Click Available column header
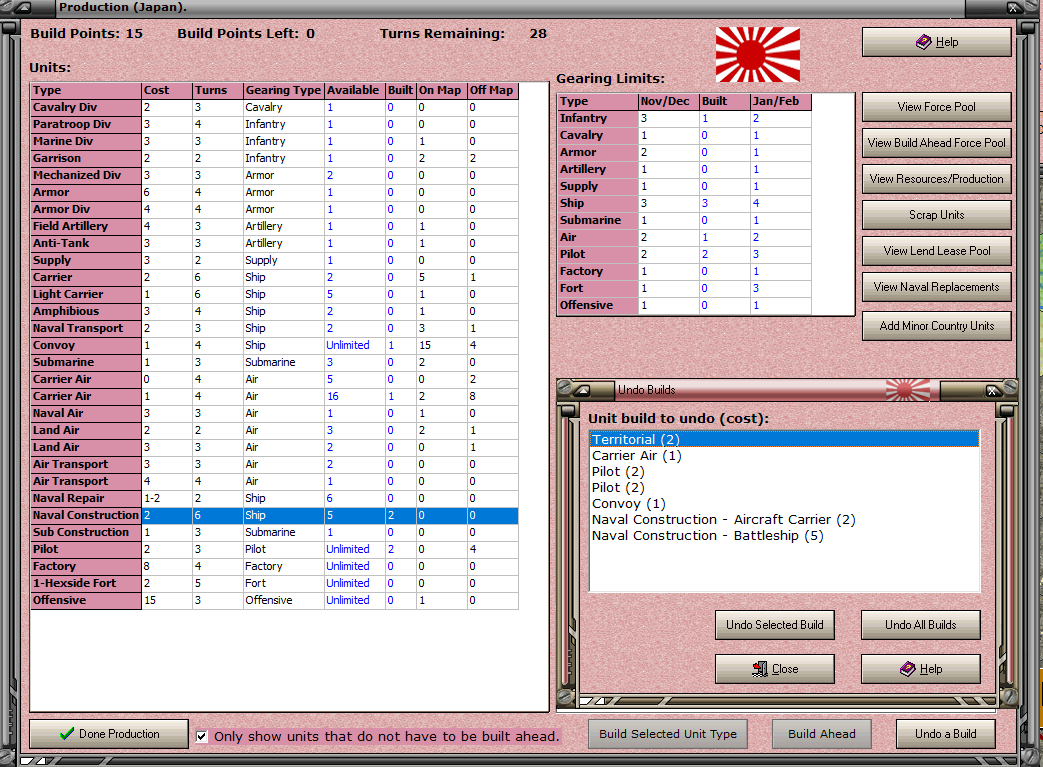Image resolution: width=1043 pixels, height=767 pixels. (x=354, y=90)
